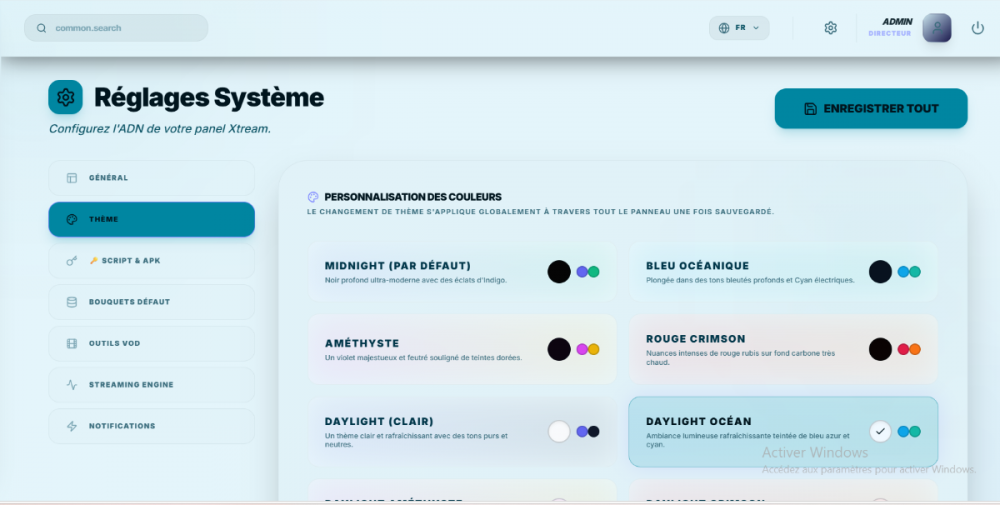Open the FR language dropdown
The width and height of the screenshot is (1000, 505).
point(740,28)
